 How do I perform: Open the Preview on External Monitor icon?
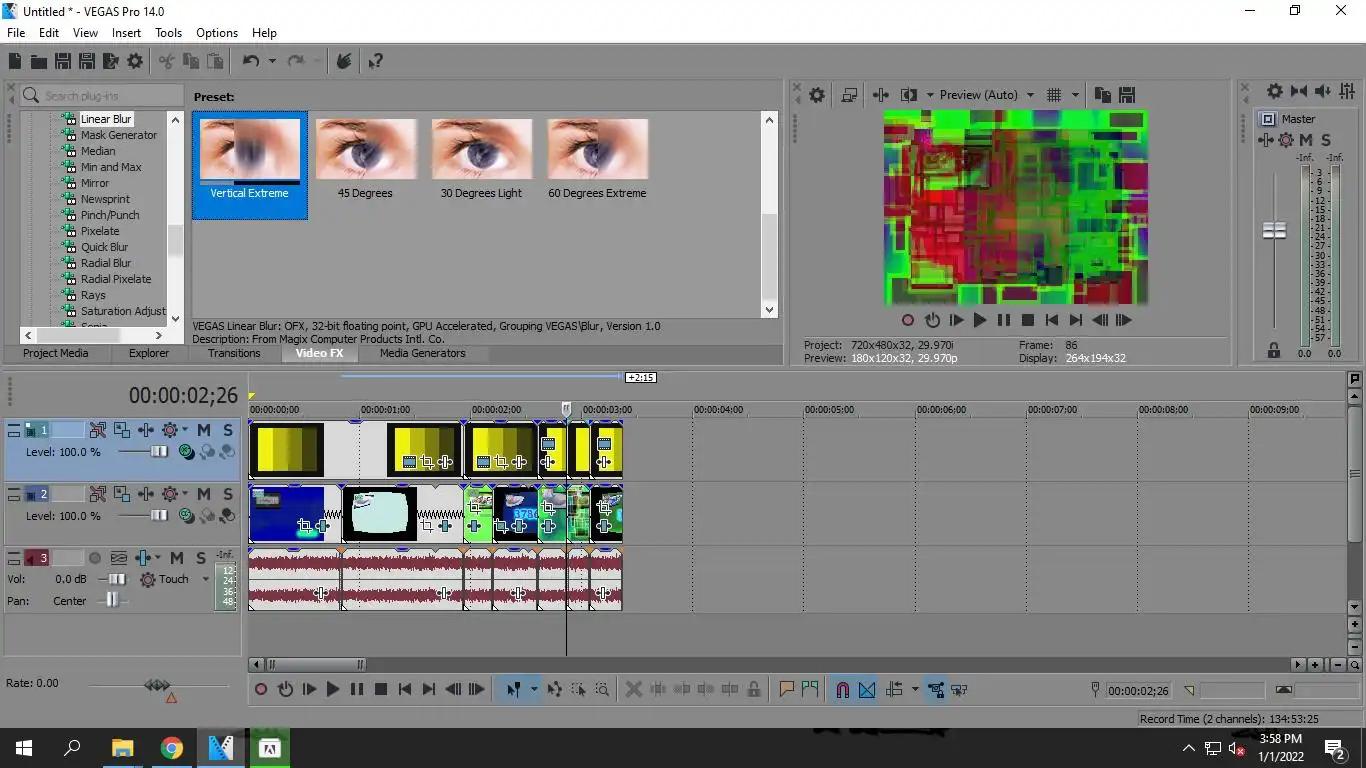click(x=849, y=95)
